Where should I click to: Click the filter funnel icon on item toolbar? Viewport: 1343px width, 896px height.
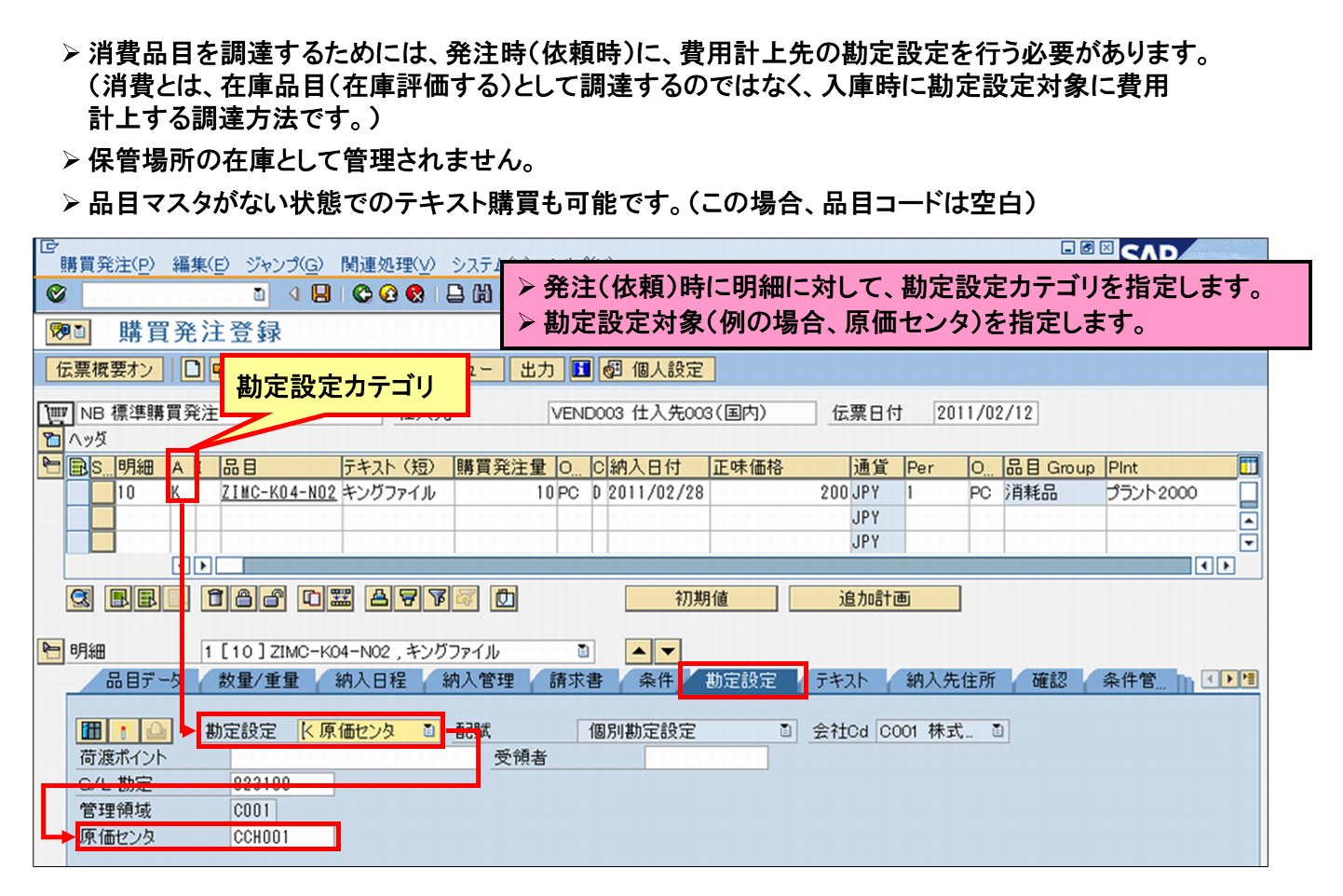coord(438,598)
